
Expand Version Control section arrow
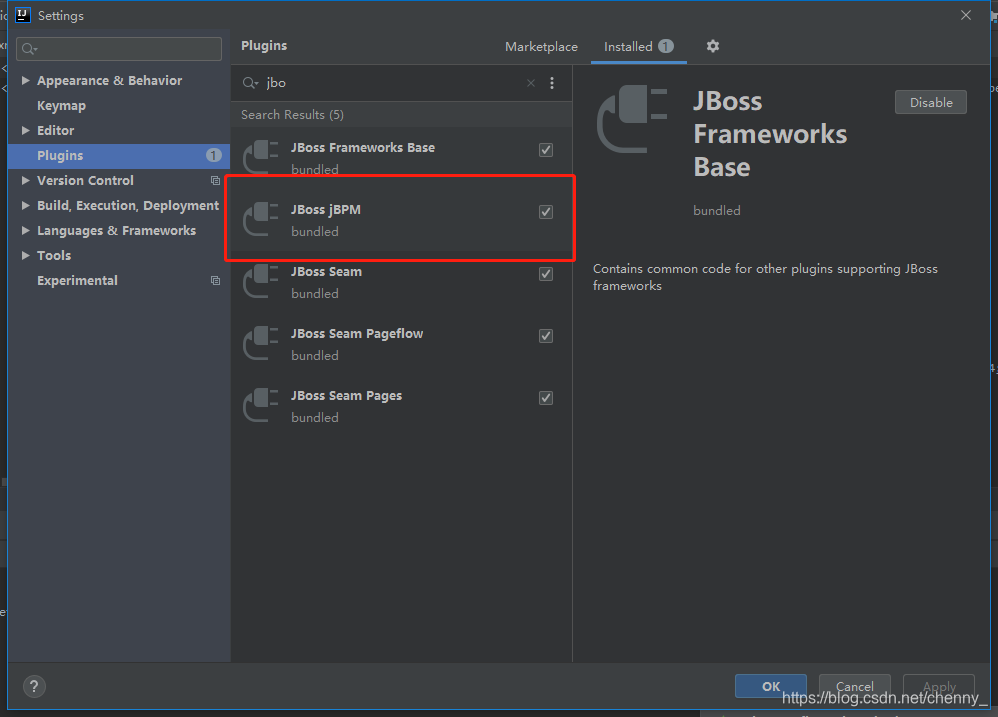click(25, 180)
